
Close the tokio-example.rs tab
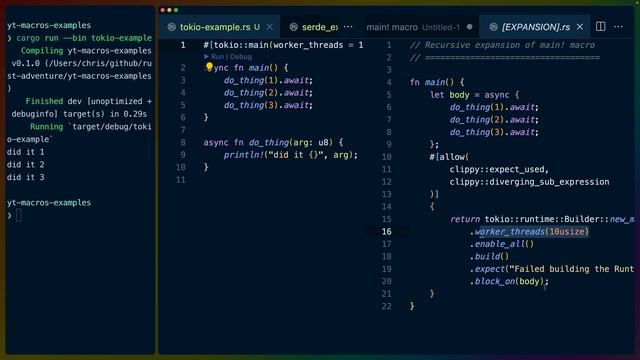coord(269,27)
